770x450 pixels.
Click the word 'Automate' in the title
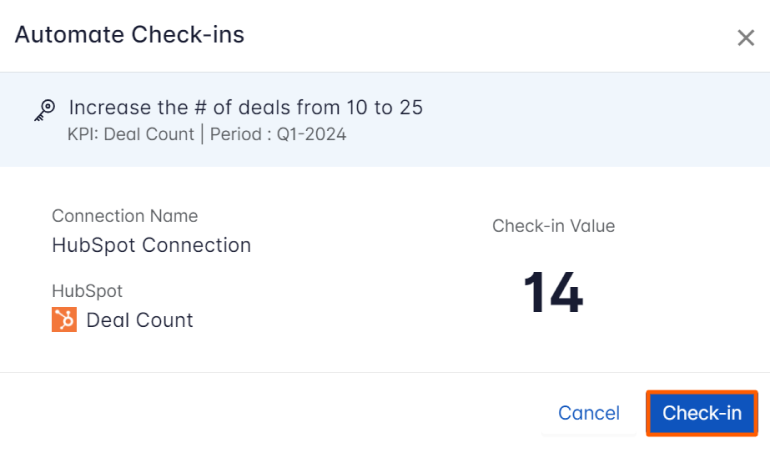pos(70,34)
